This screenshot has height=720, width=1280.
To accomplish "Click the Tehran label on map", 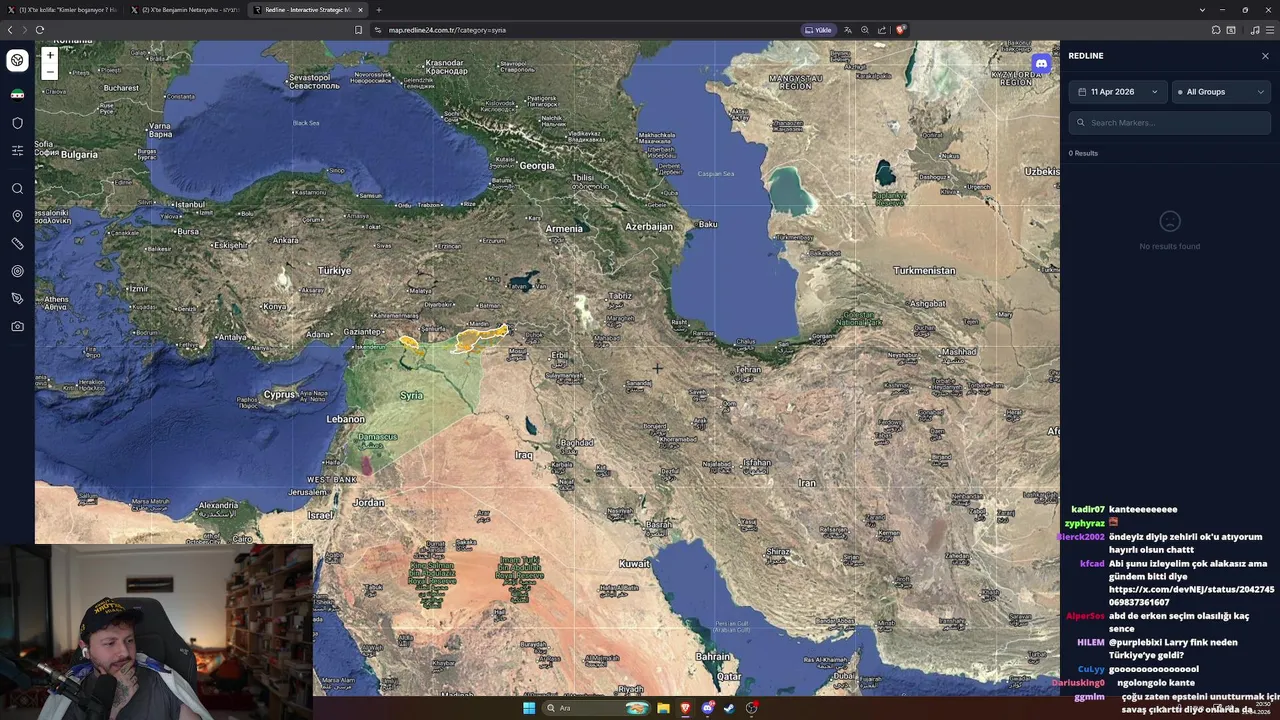I will [748, 369].
